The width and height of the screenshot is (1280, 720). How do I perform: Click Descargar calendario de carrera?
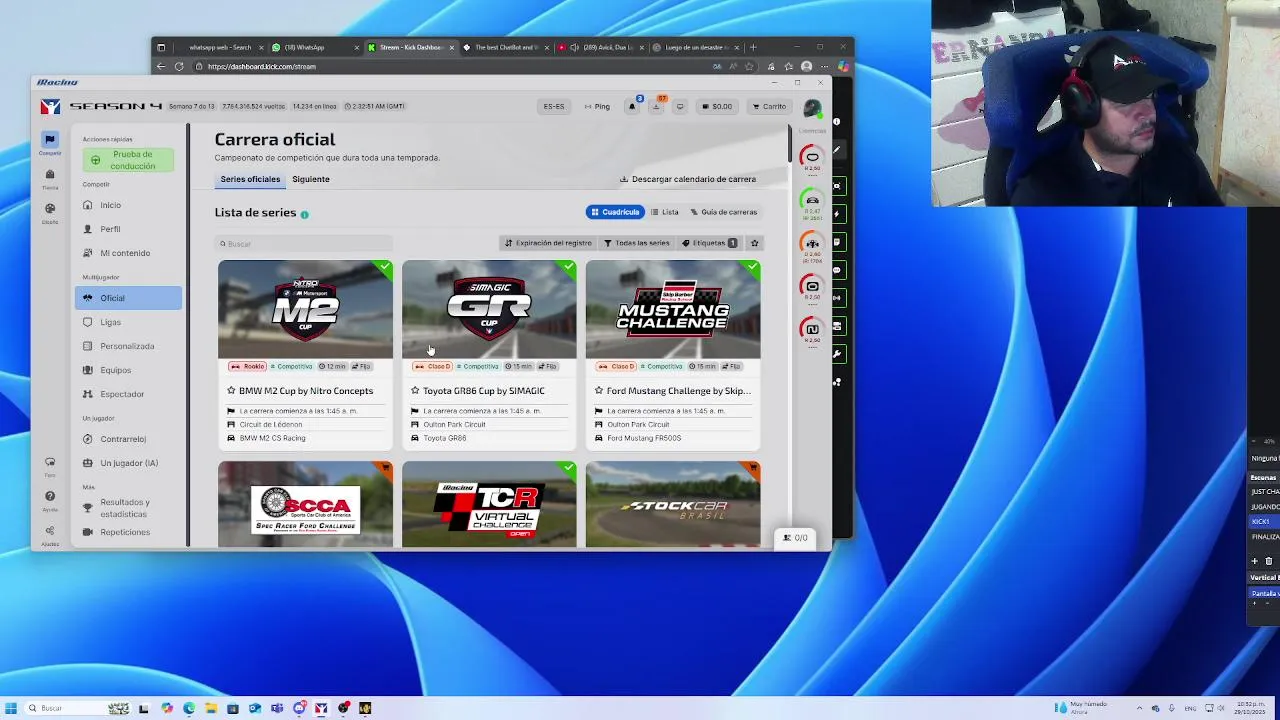[688, 179]
